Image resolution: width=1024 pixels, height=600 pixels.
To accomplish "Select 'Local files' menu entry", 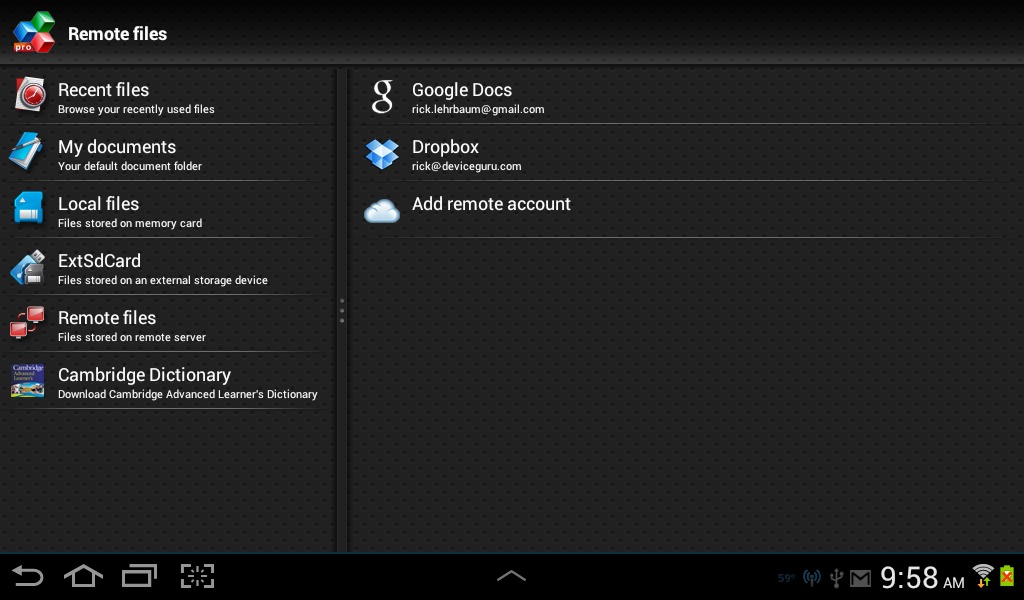I will coord(168,210).
